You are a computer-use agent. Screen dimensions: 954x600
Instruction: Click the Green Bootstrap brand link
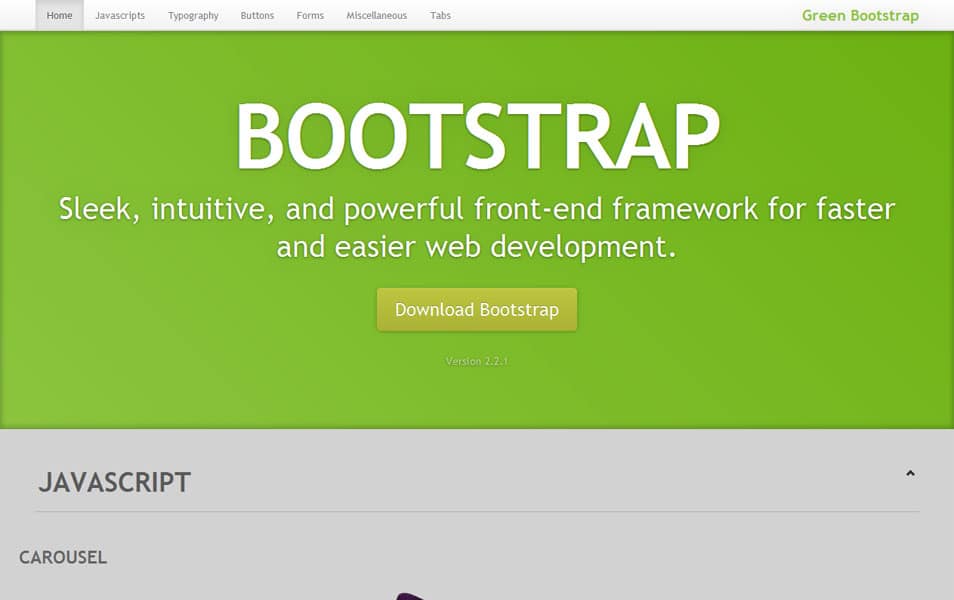point(860,15)
